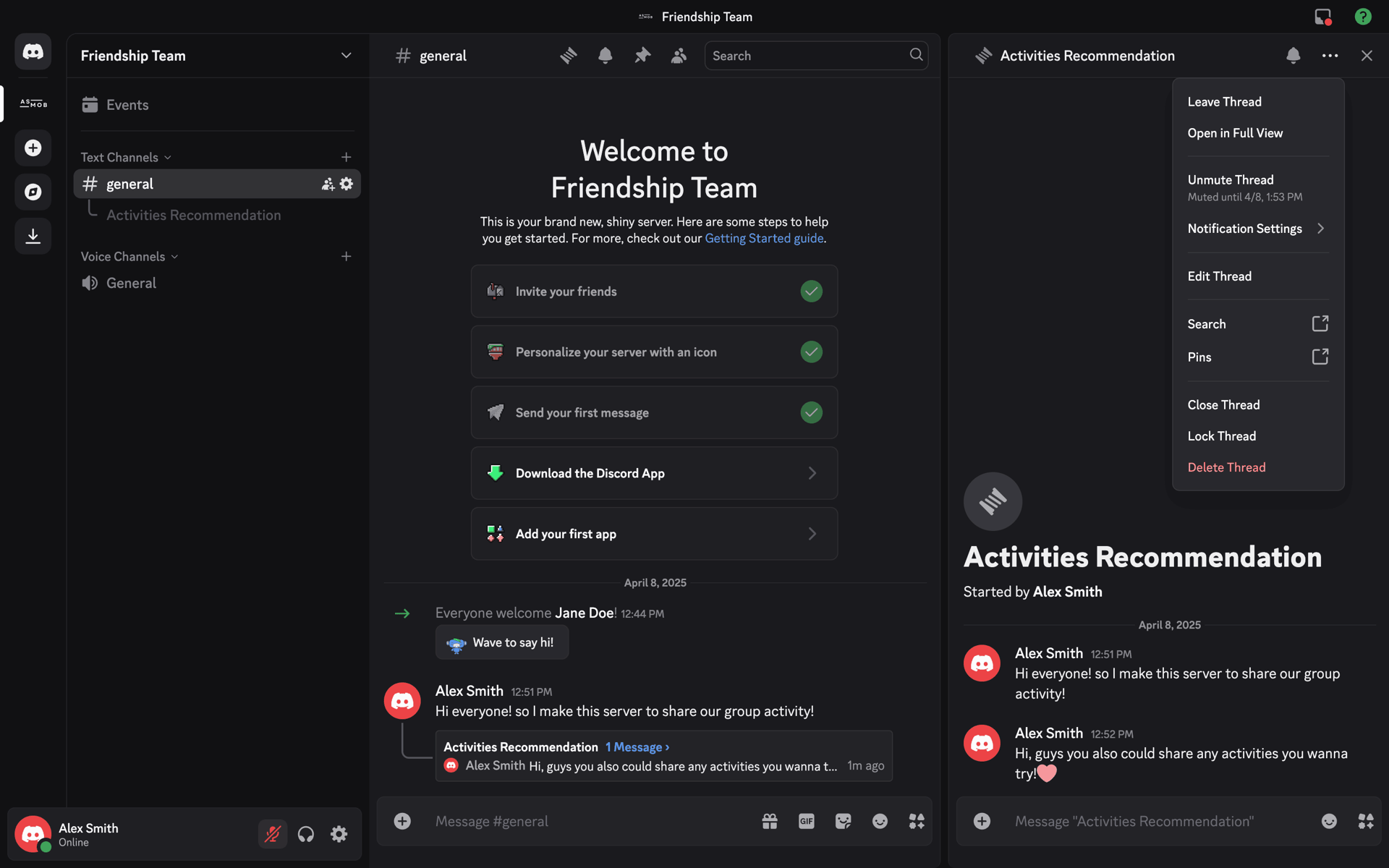Open Discord direct messages home icon
Screen dimensions: 1389x868
[x=33, y=51]
